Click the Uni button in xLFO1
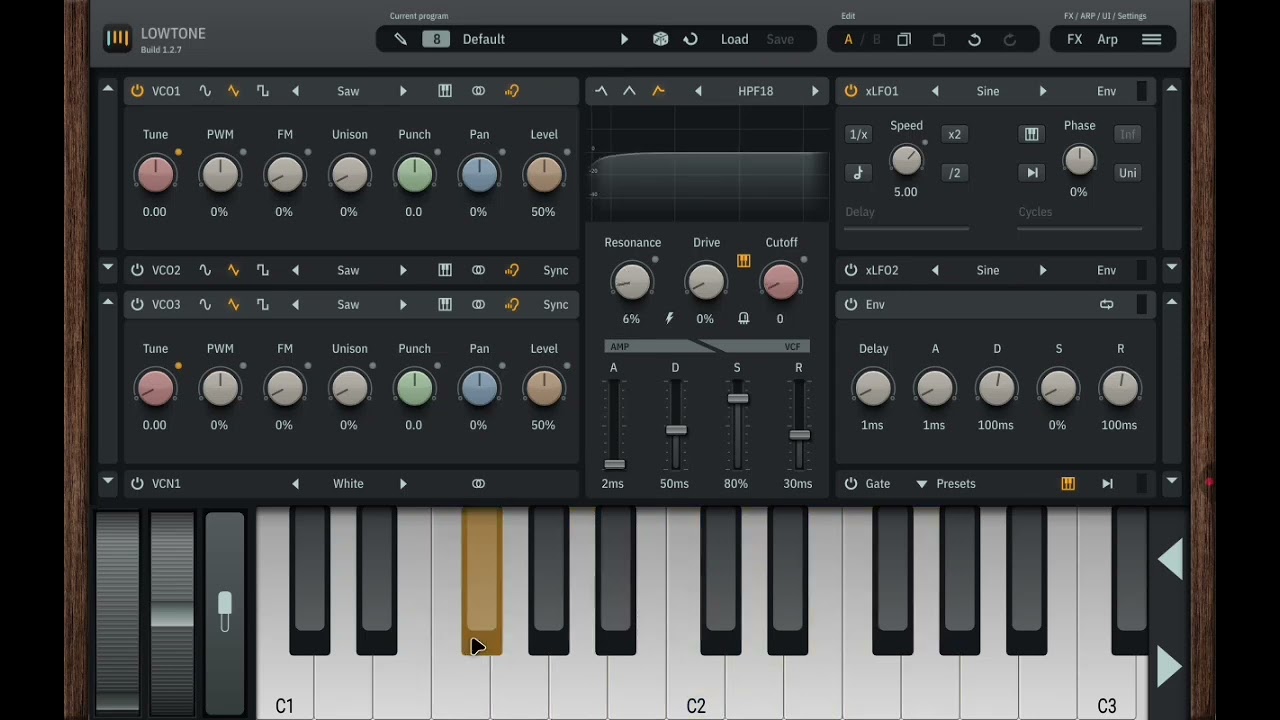Image resolution: width=1280 pixels, height=720 pixels. pyautogui.click(x=1128, y=173)
